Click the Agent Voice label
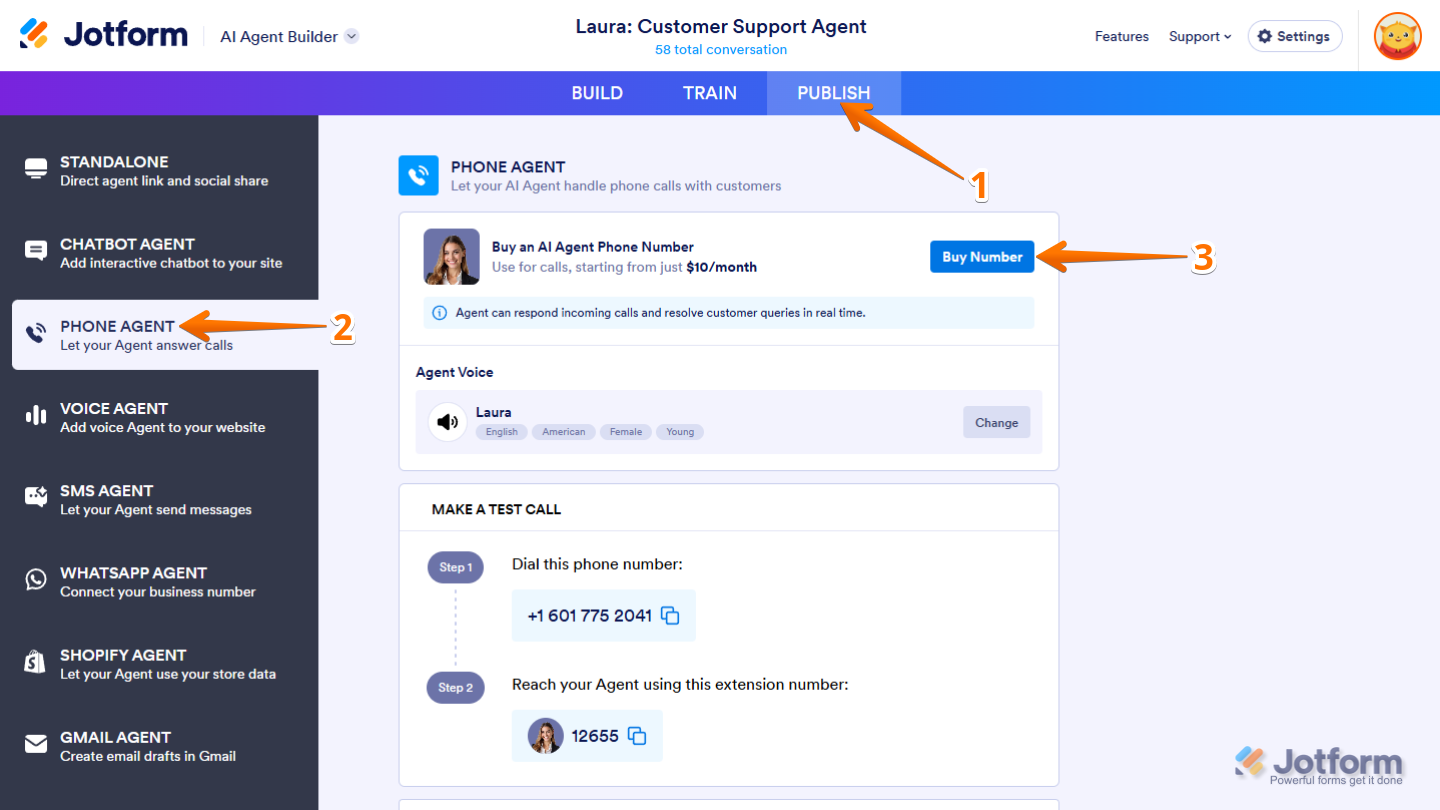This screenshot has width=1440, height=810. (455, 372)
